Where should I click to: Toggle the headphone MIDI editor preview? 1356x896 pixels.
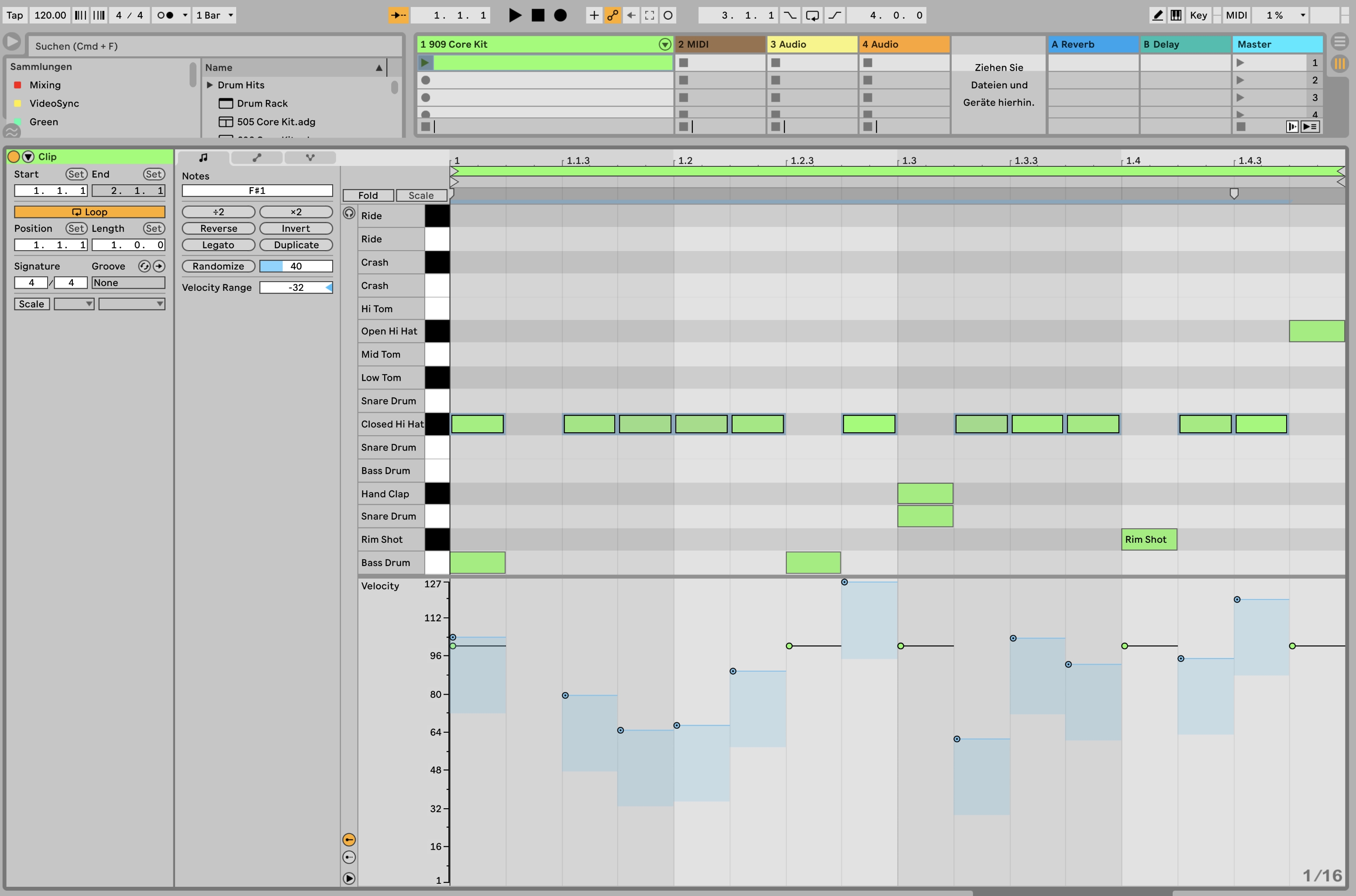[349, 214]
